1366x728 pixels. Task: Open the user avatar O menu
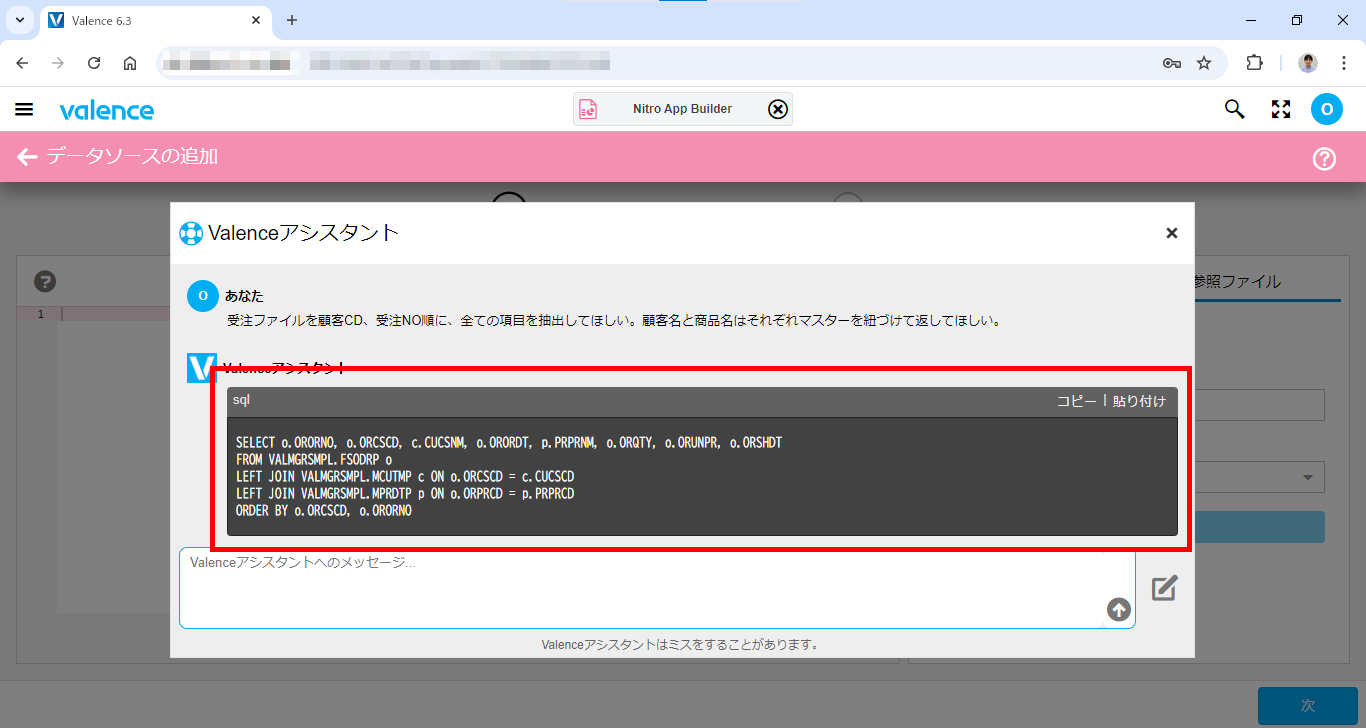1327,109
